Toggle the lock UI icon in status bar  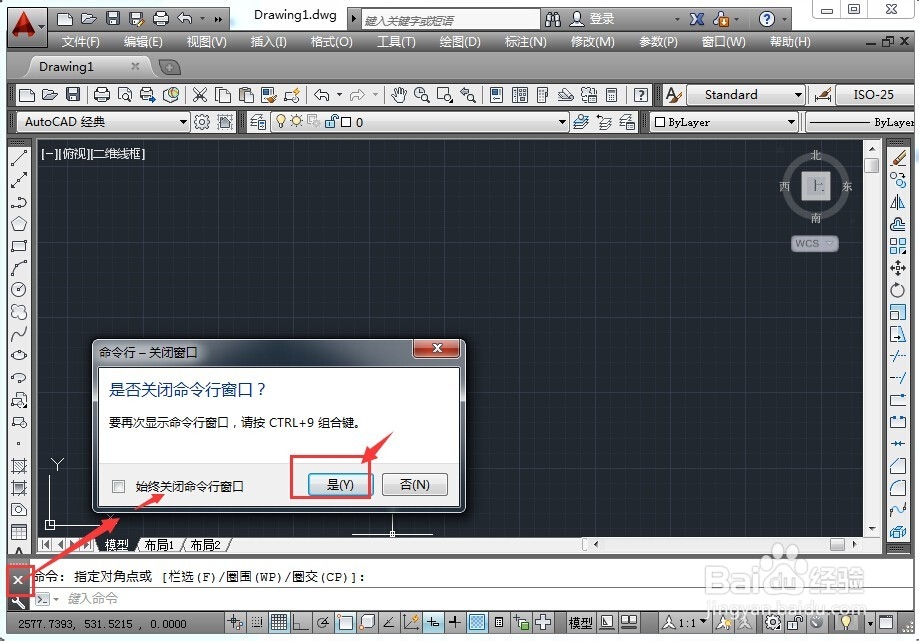pyautogui.click(x=795, y=623)
